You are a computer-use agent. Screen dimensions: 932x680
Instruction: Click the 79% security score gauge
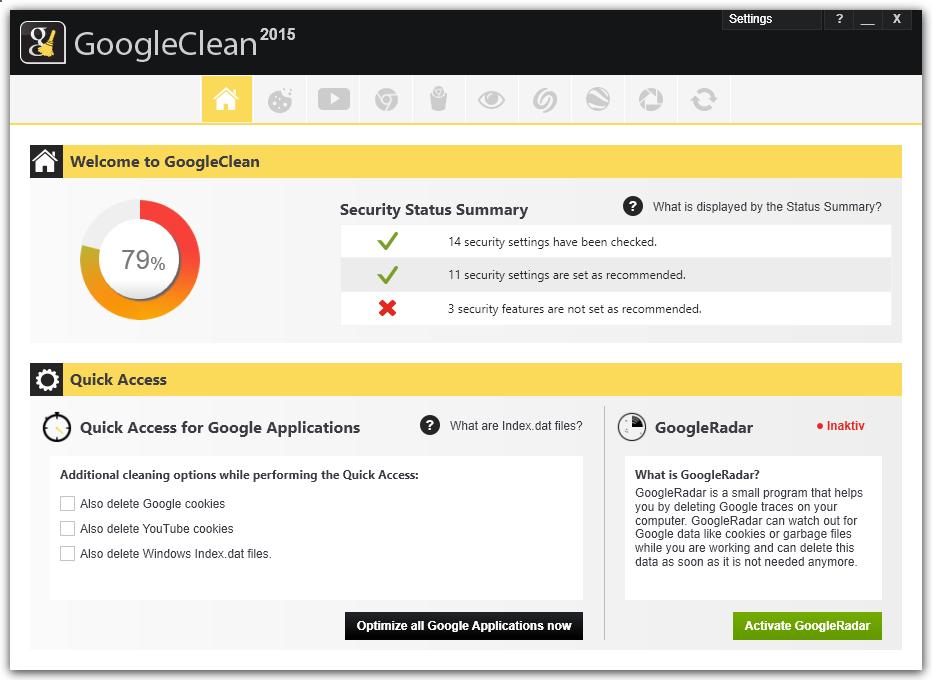140,260
